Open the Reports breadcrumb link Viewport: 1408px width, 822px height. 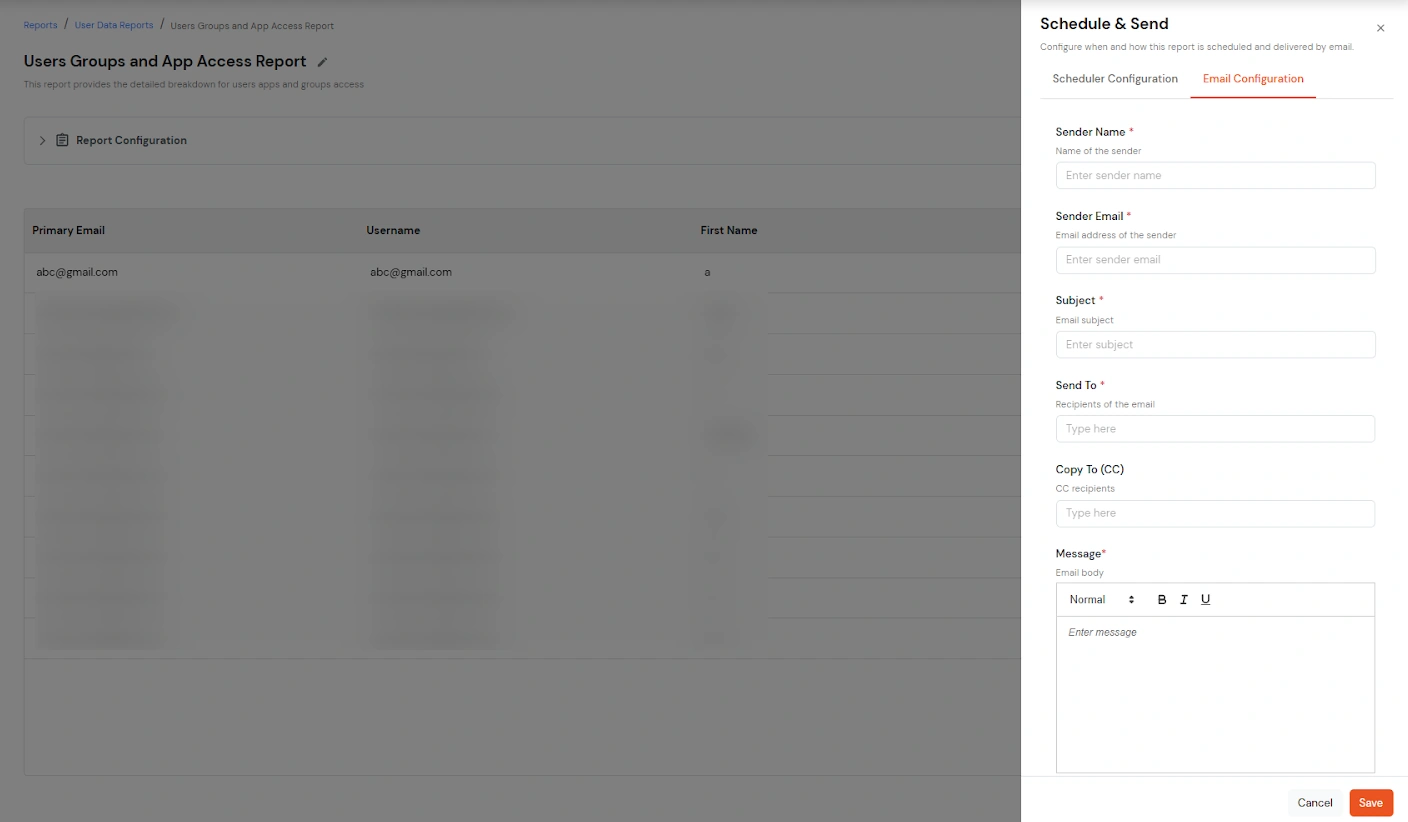coord(40,25)
